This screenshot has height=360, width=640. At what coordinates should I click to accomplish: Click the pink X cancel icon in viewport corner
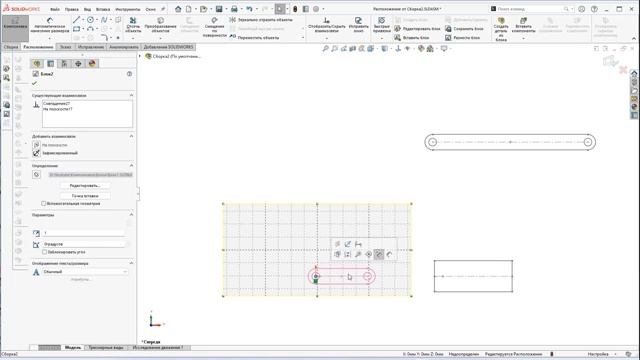point(623,70)
